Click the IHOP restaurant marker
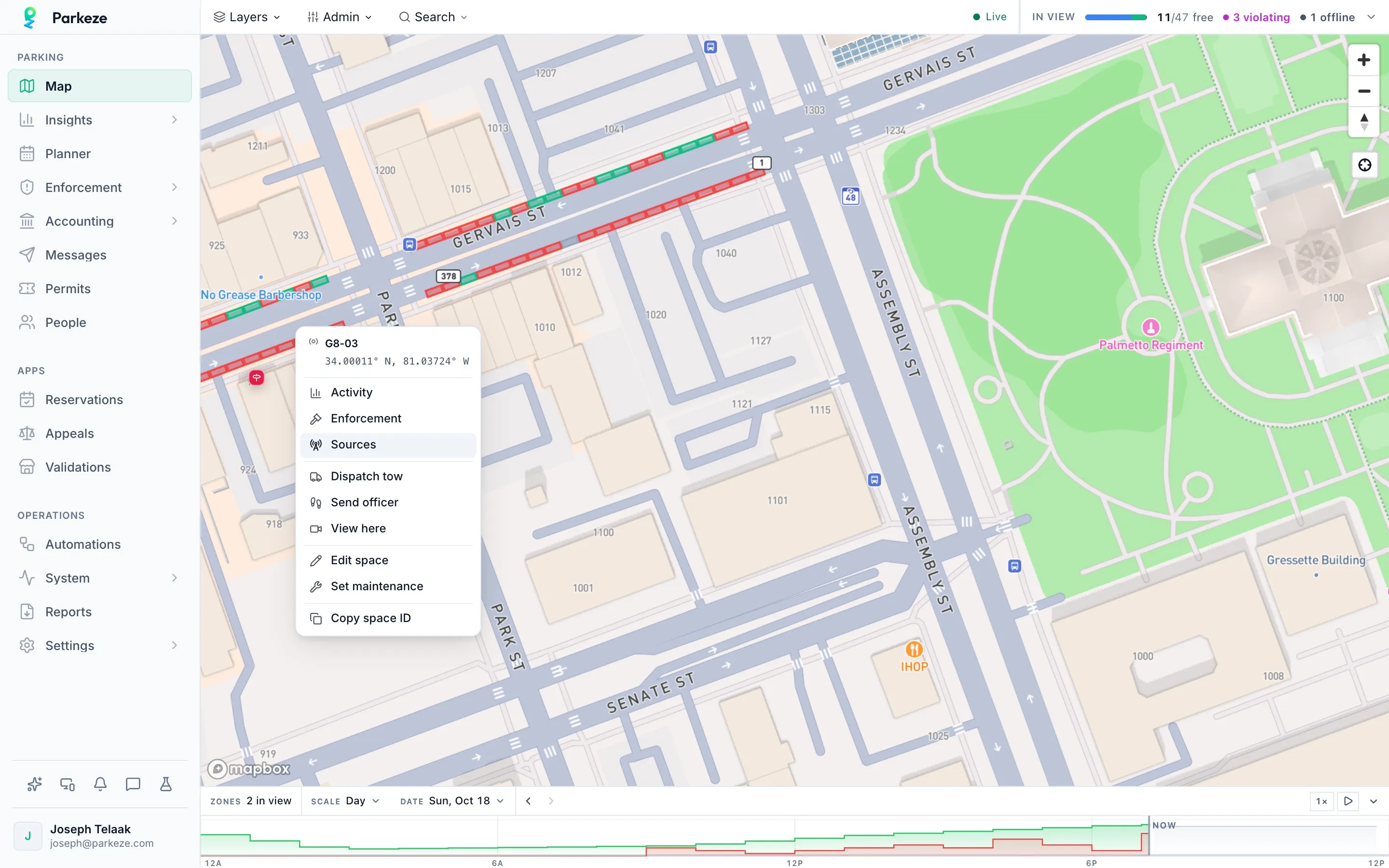1389x868 pixels. point(914,649)
